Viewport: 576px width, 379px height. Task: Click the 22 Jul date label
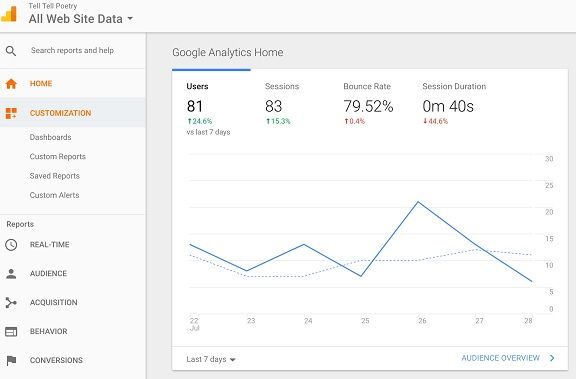(194, 324)
